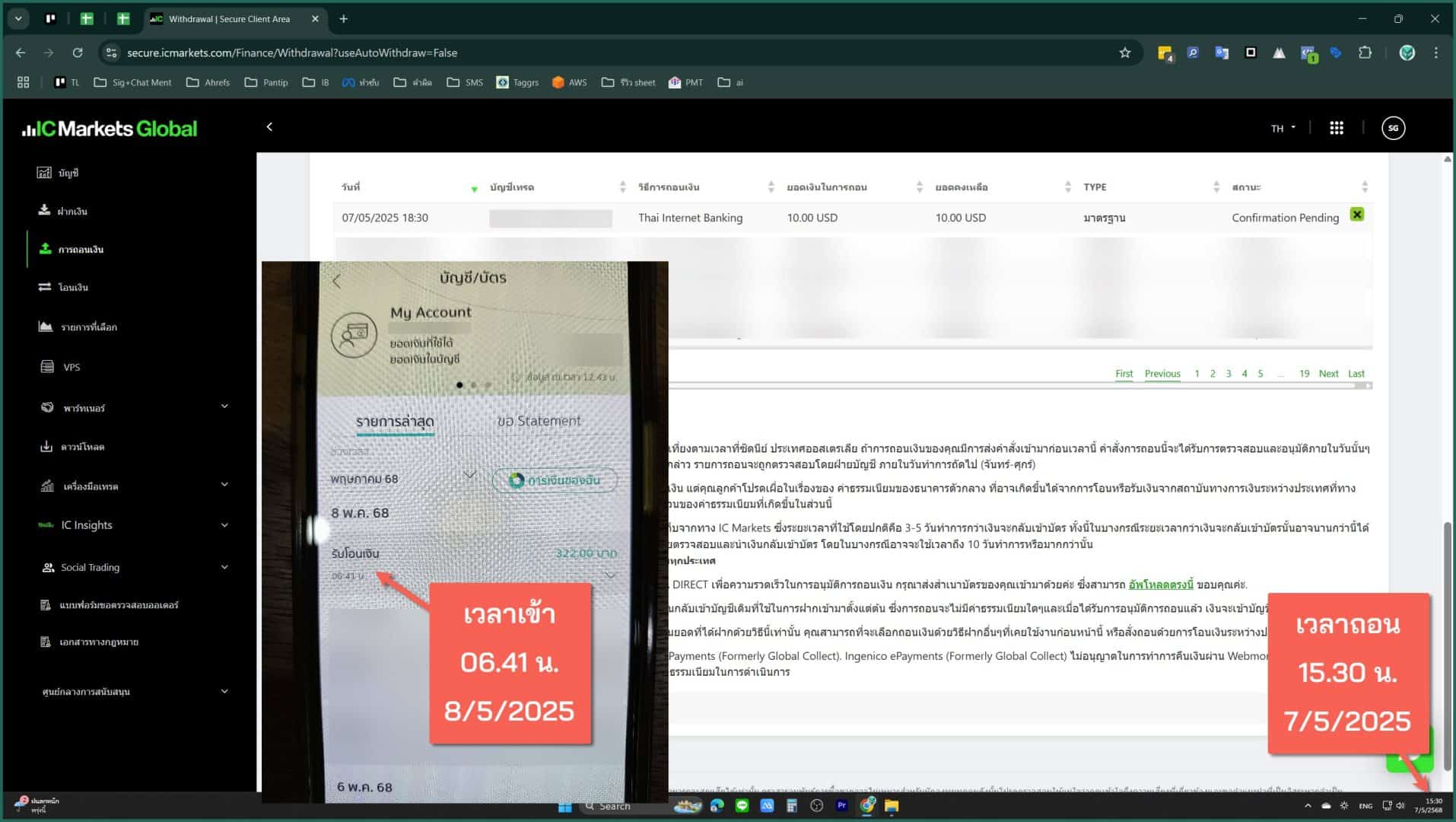Open Windows Start menu on taskbar
Image resolution: width=1456 pixels, height=822 pixels.
(x=564, y=806)
